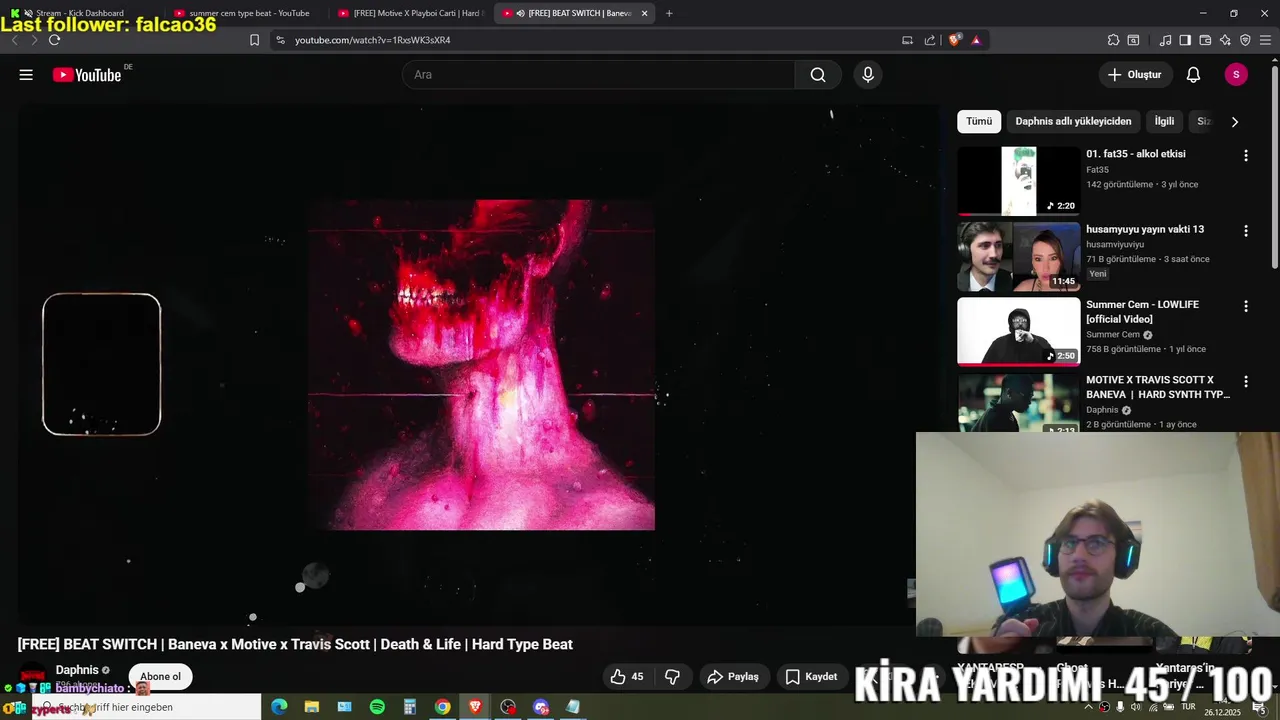The image size is (1280, 720).
Task: Click the youtube.com address URL
Action: 372,40
